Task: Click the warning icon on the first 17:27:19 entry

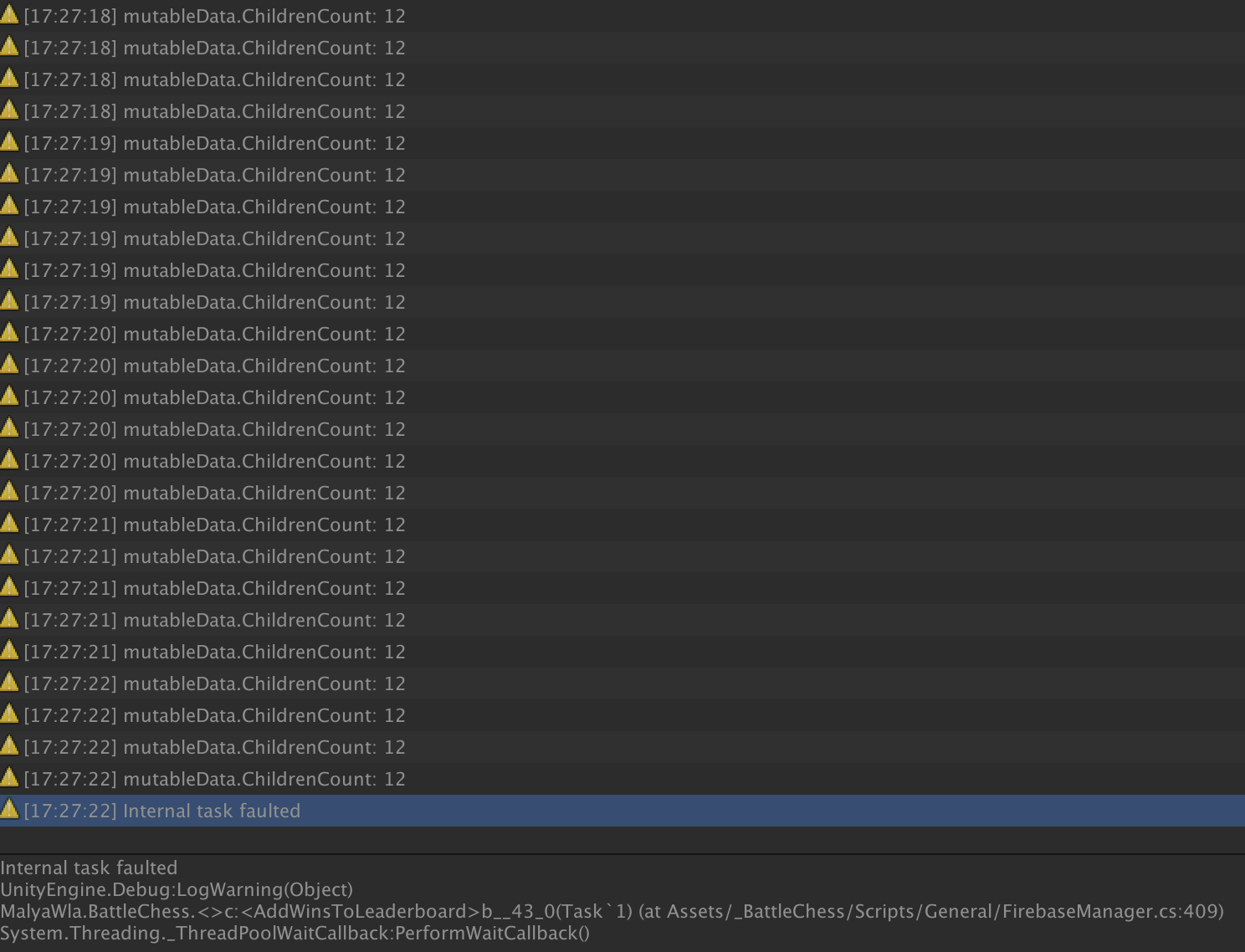Action: pyautogui.click(x=9, y=143)
